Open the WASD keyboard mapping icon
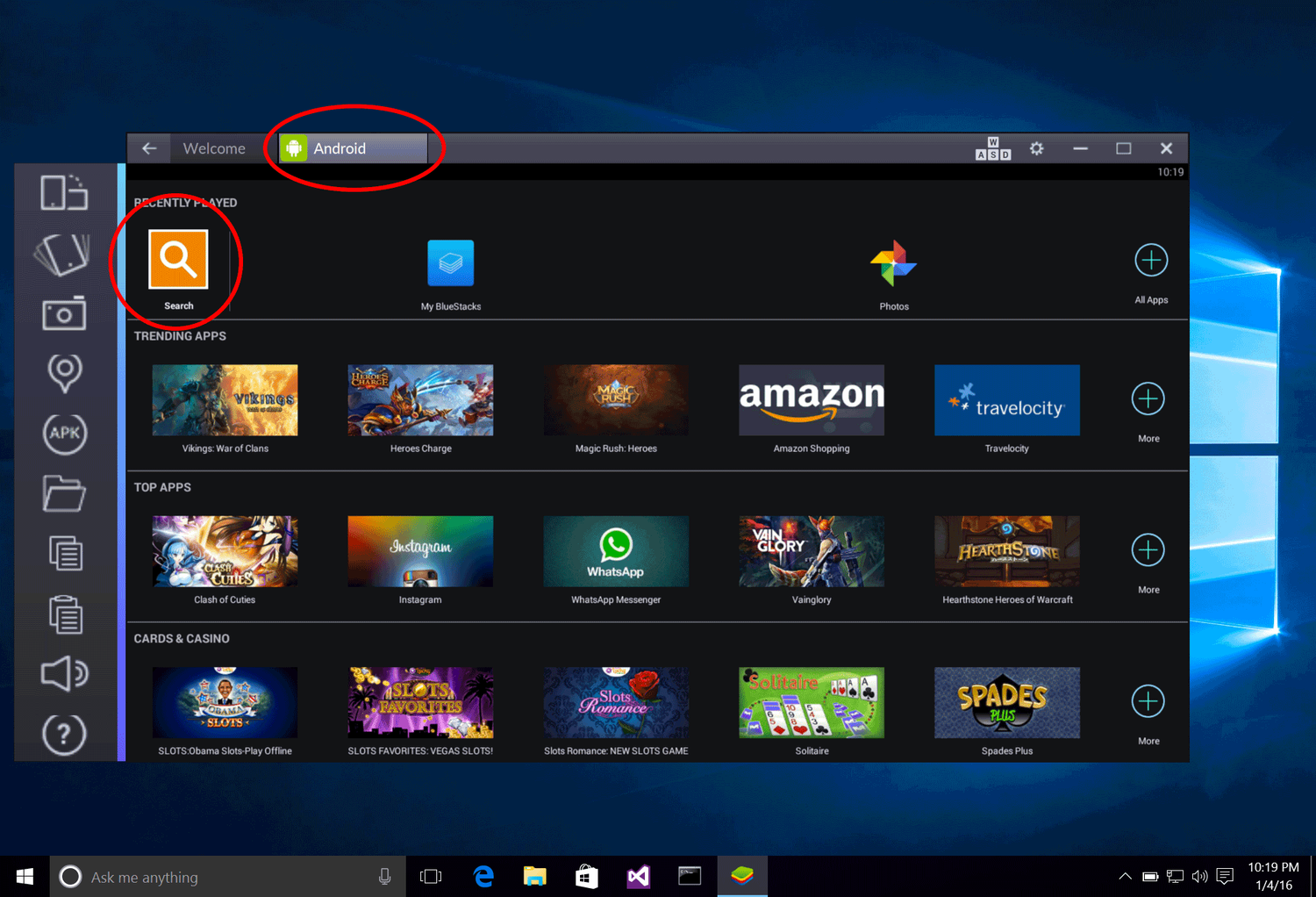This screenshot has width=1316, height=897. 993,148
